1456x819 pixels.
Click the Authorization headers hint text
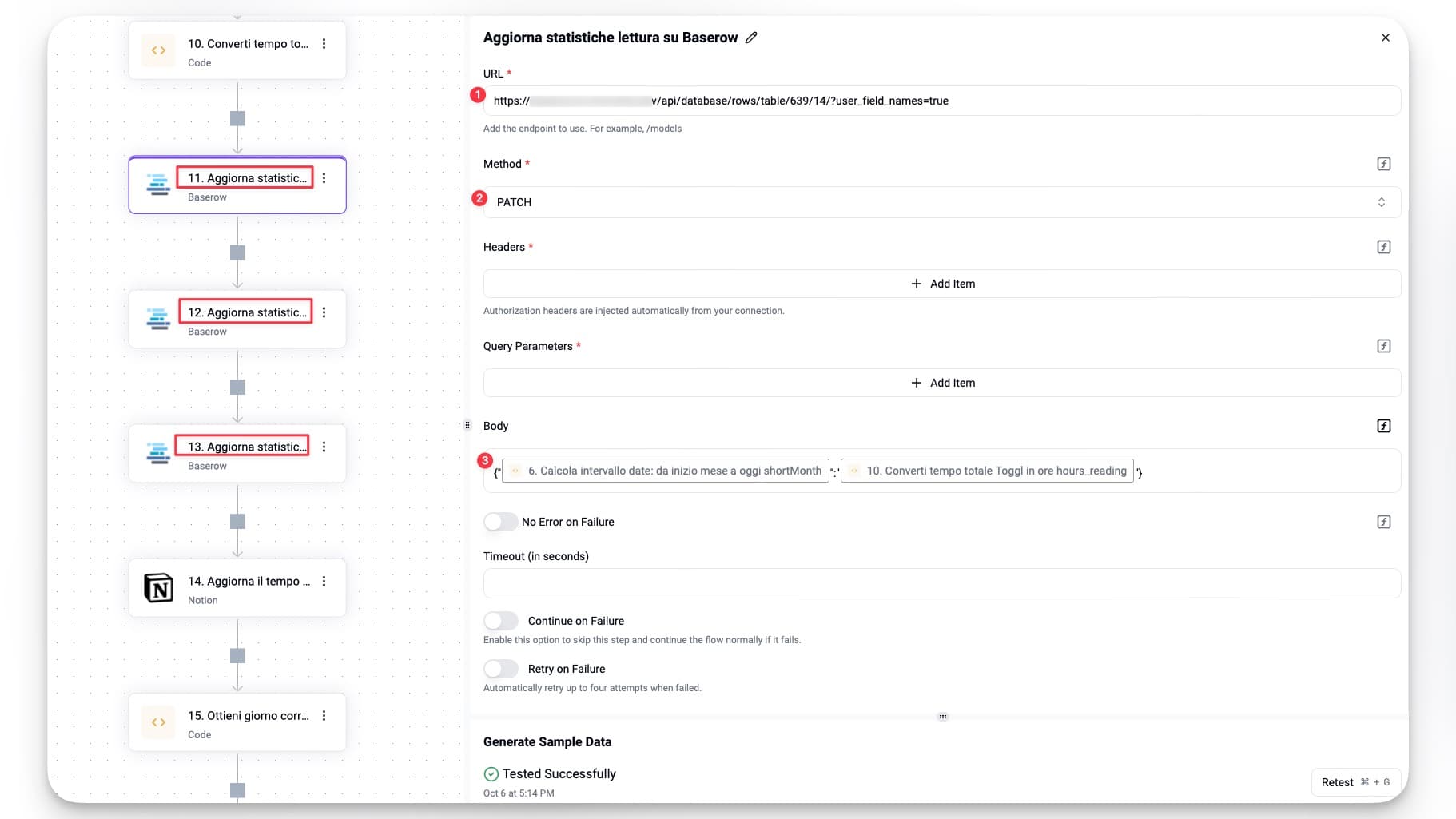pyautogui.click(x=634, y=311)
